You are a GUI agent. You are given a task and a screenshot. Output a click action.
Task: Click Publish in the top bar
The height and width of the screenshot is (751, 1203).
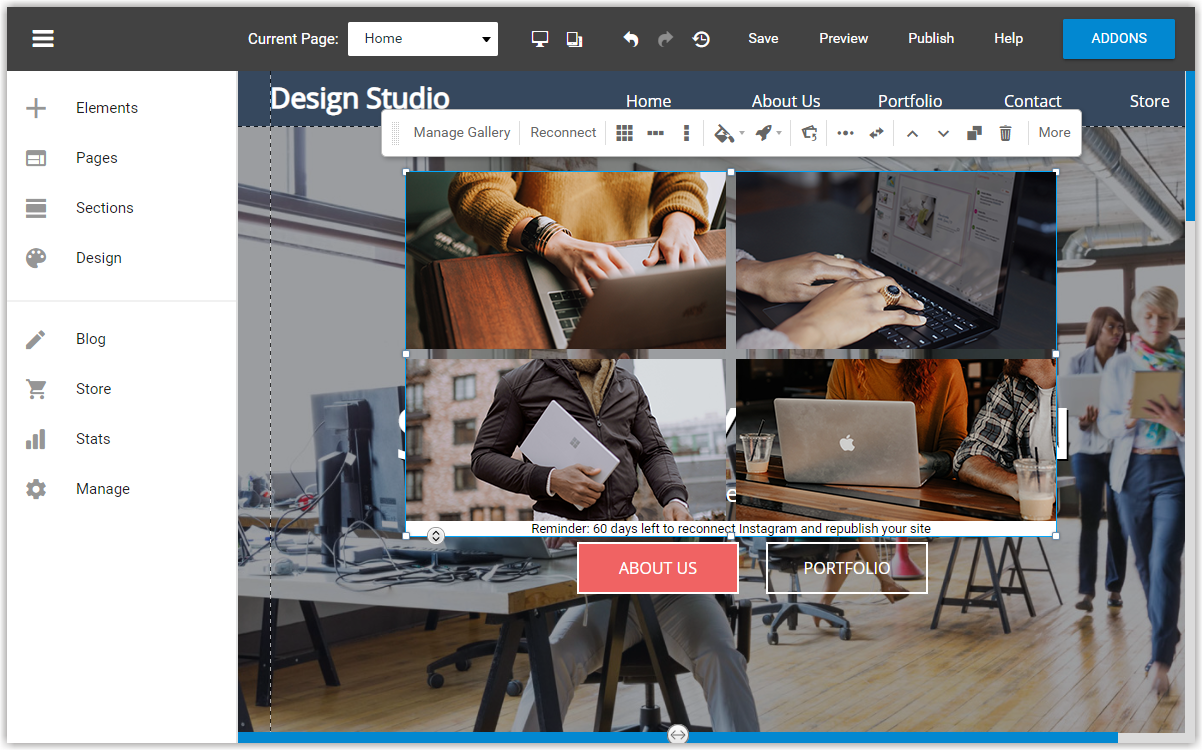931,39
